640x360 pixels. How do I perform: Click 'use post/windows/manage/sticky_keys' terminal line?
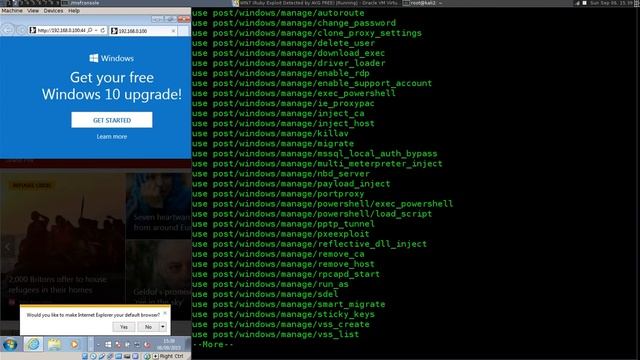[283, 314]
